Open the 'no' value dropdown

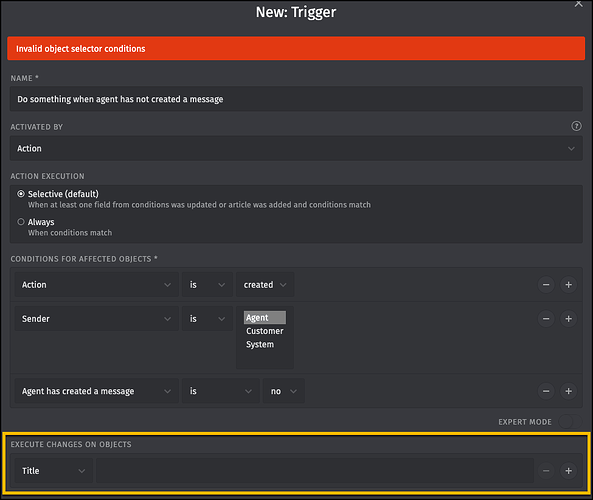click(284, 391)
